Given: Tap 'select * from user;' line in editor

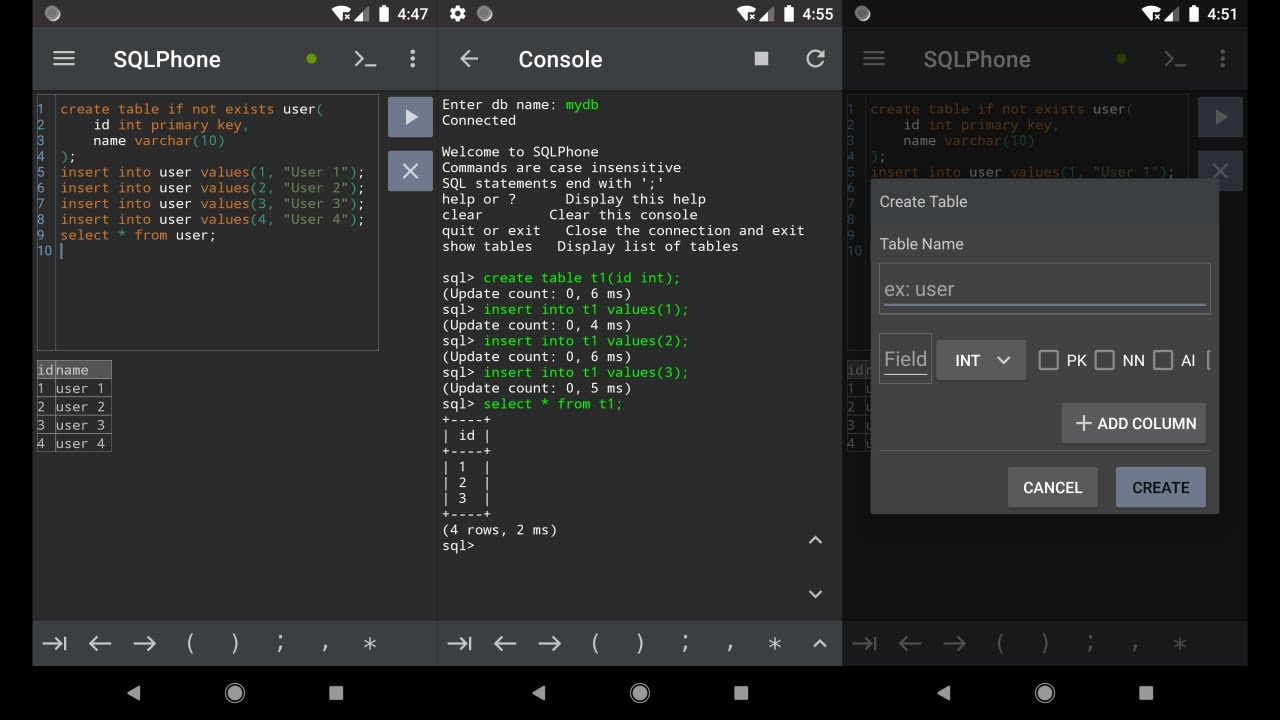Looking at the screenshot, I should point(138,235).
